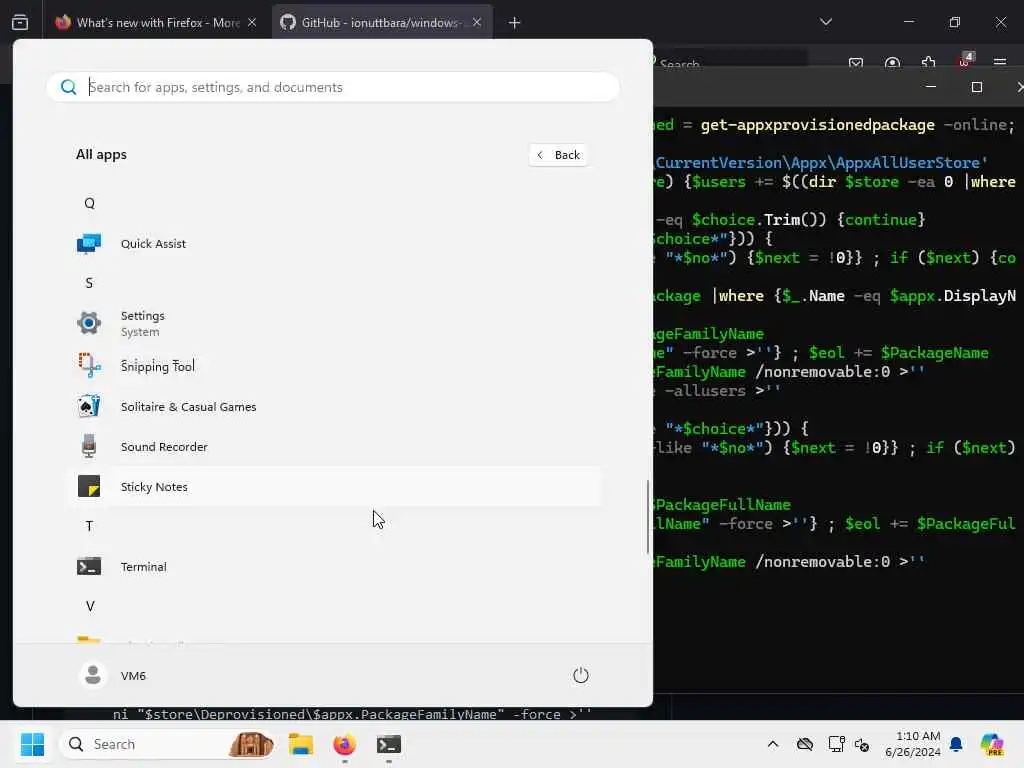The width and height of the screenshot is (1024, 768).
Task: Click the display network tray icon
Action: [836, 744]
